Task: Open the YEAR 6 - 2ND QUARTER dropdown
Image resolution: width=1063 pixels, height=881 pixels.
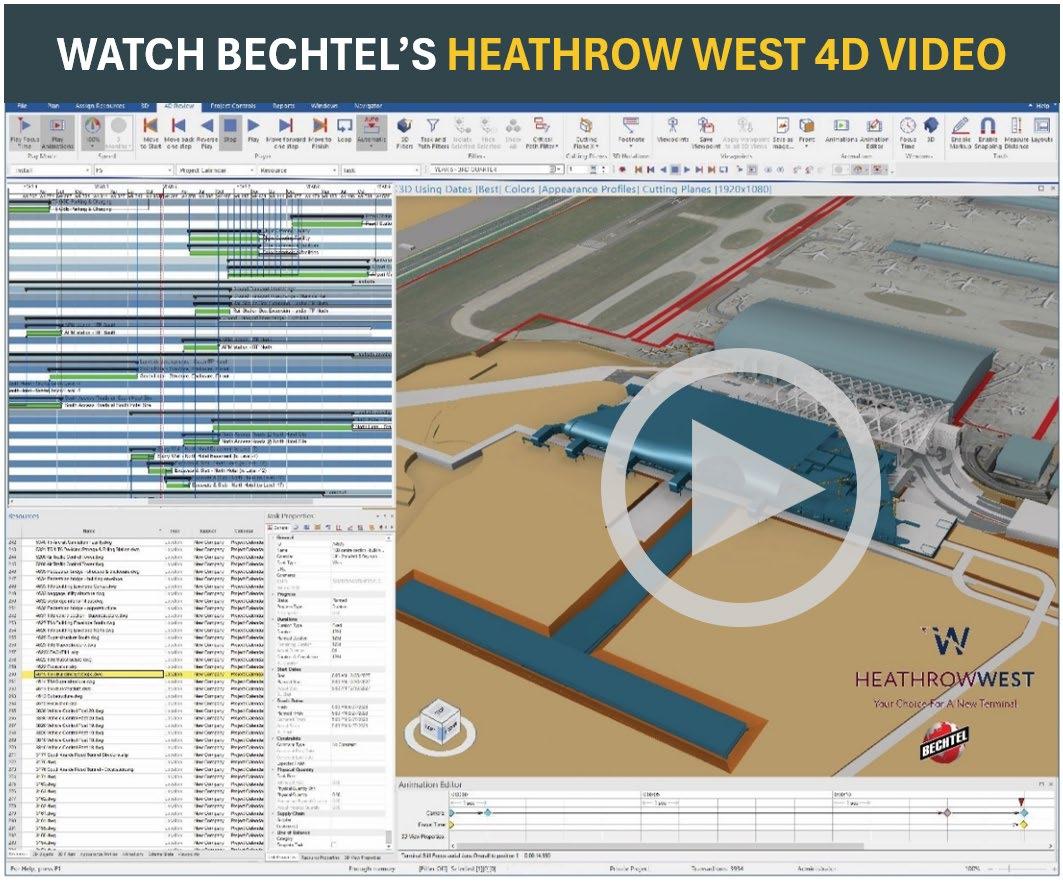Action: coord(497,169)
